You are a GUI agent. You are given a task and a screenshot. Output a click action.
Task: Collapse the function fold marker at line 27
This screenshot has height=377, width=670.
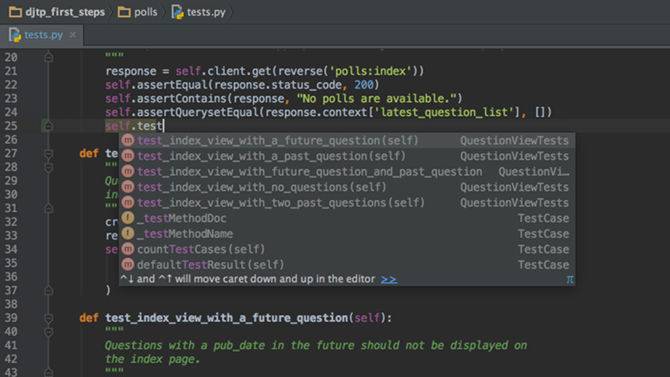48,153
